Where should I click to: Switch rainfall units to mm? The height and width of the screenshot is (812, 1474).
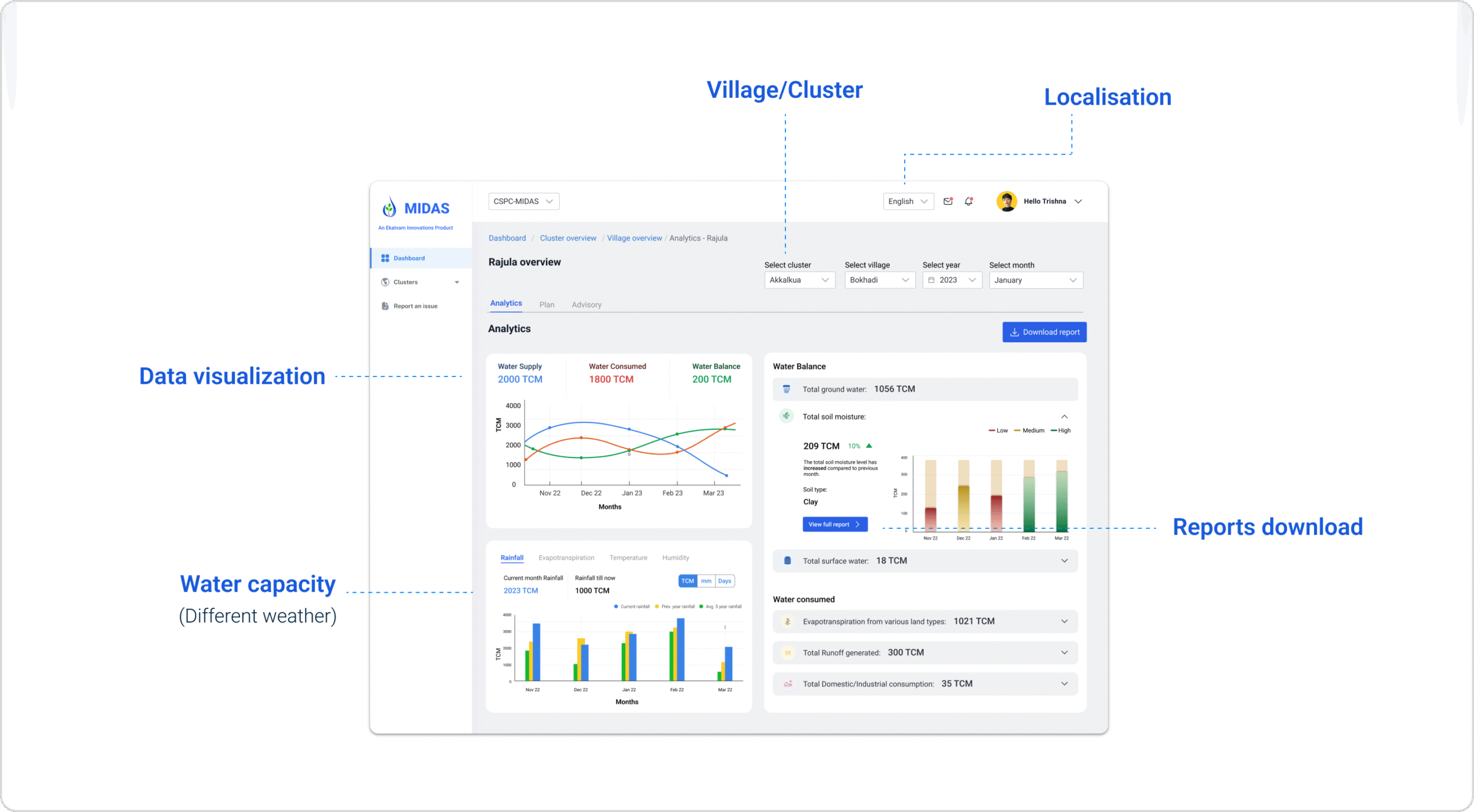click(x=706, y=581)
